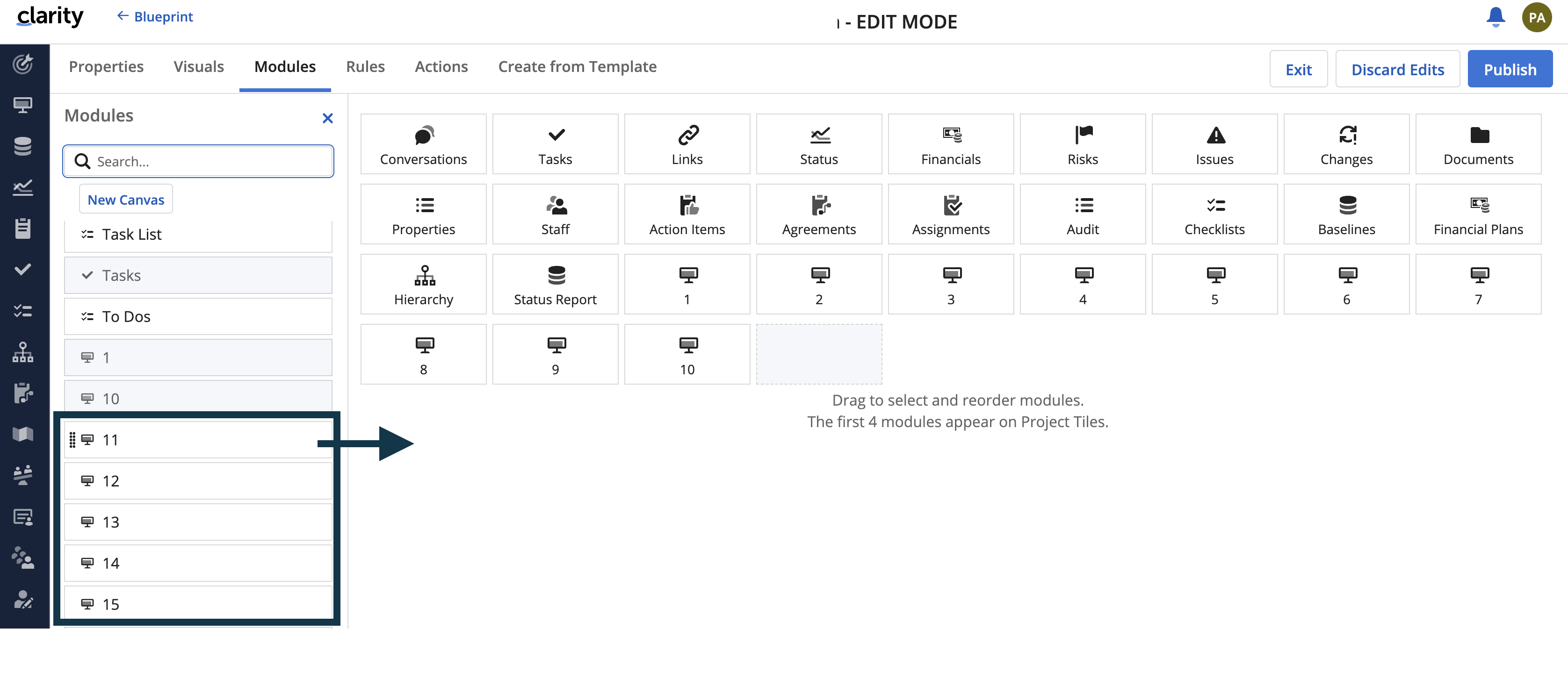This screenshot has height=679, width=1568.
Task: Click the New Canvas button
Action: (126, 200)
